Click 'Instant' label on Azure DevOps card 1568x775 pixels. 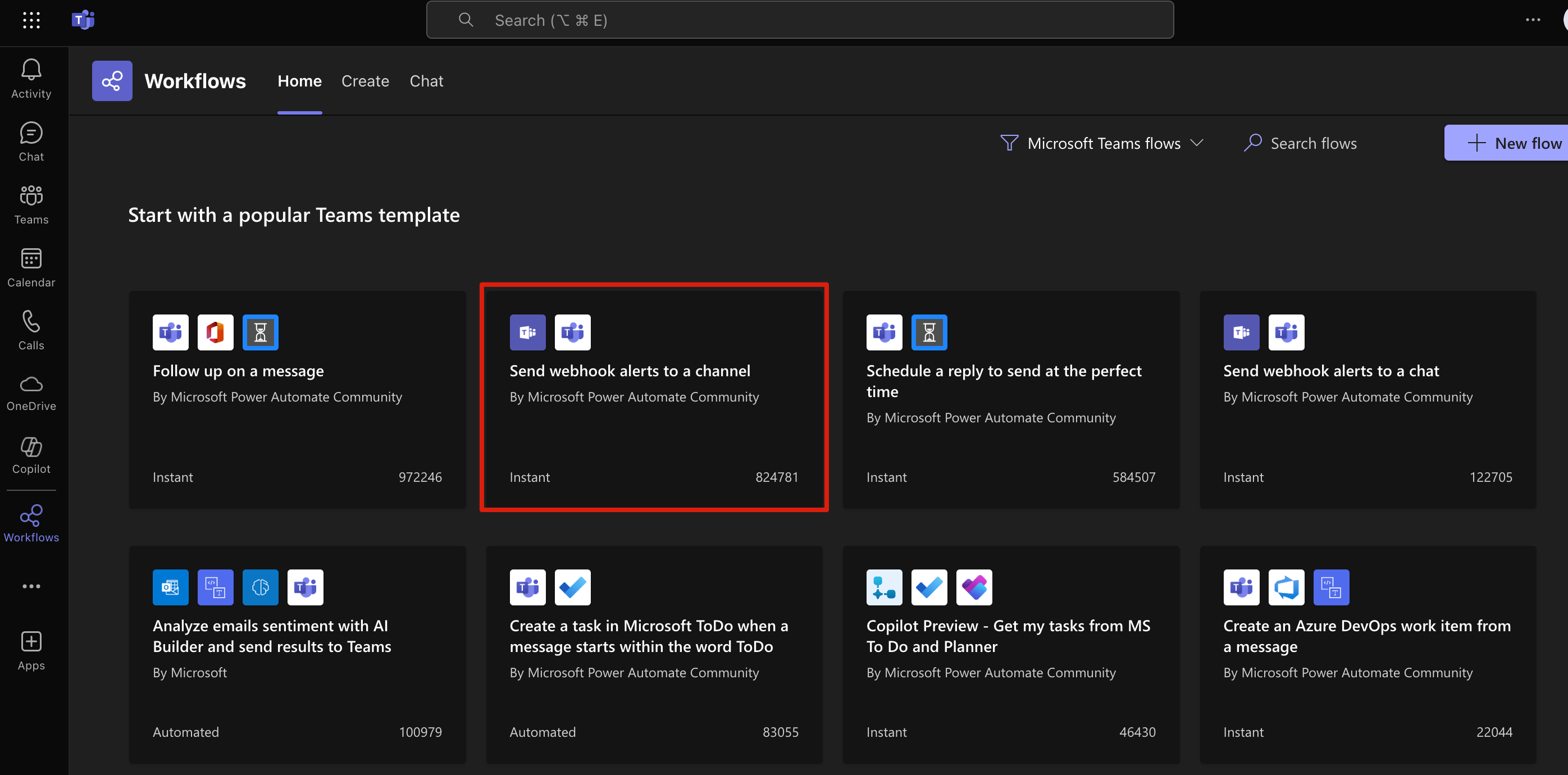click(1243, 732)
